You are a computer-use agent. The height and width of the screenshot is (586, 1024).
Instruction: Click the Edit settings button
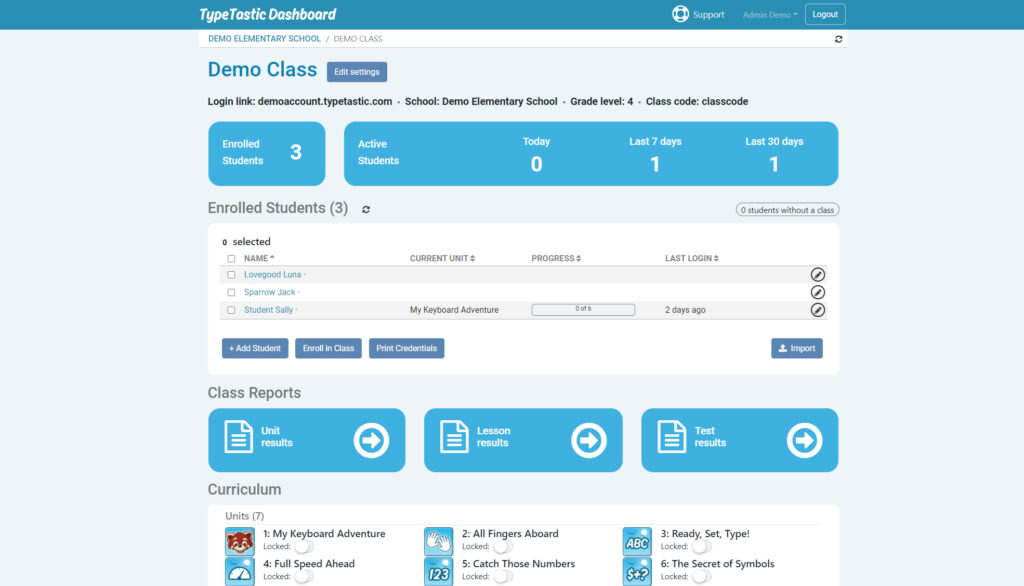[x=357, y=72]
